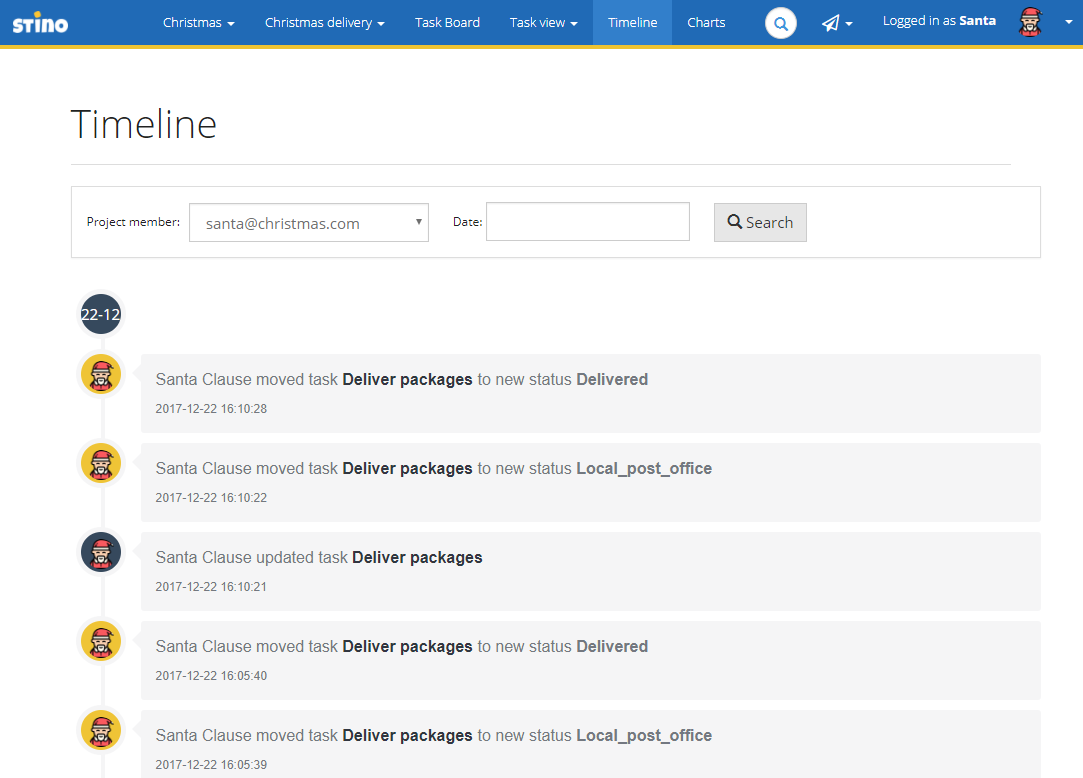Click avatar beside 16:05:40 Delivered entry

click(101, 641)
